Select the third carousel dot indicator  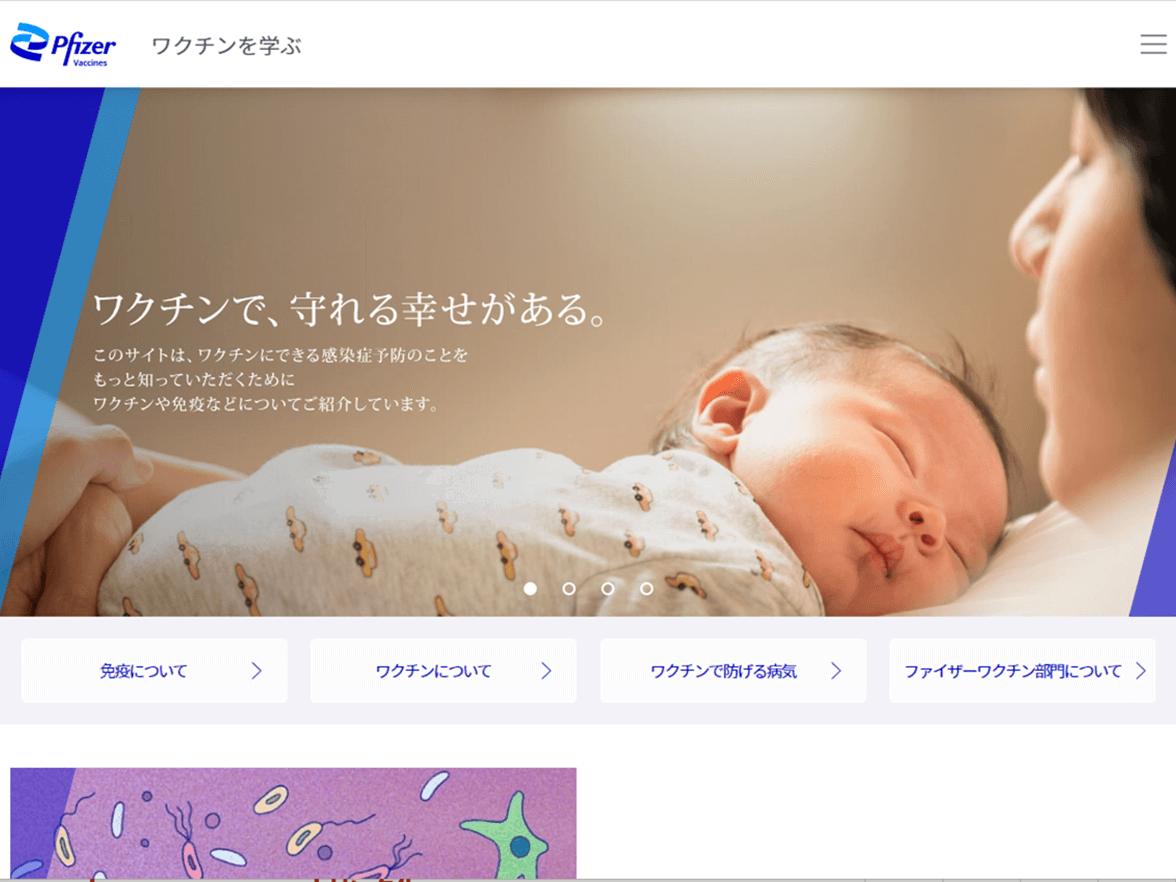pos(608,589)
